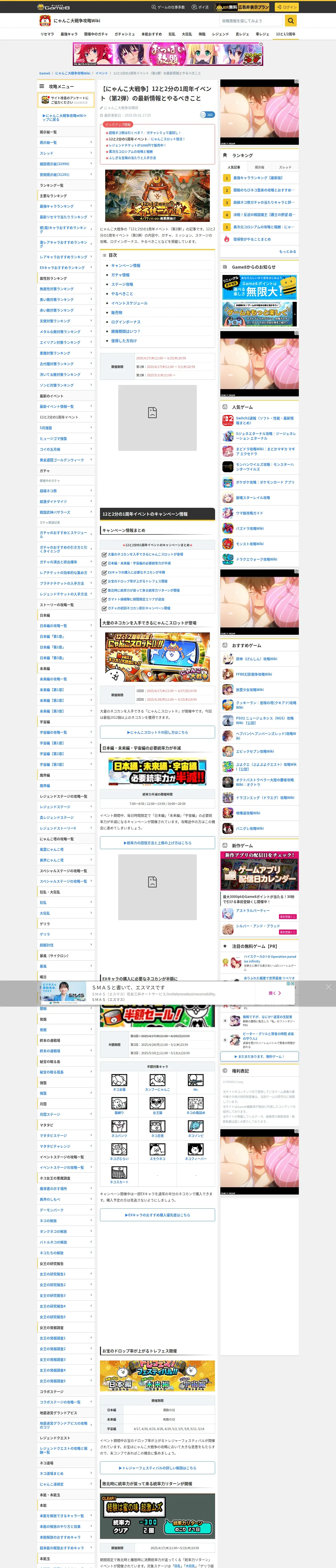Switch to the 人気記事 ranking tab
The height and width of the screenshot is (1568, 336).
(234, 168)
